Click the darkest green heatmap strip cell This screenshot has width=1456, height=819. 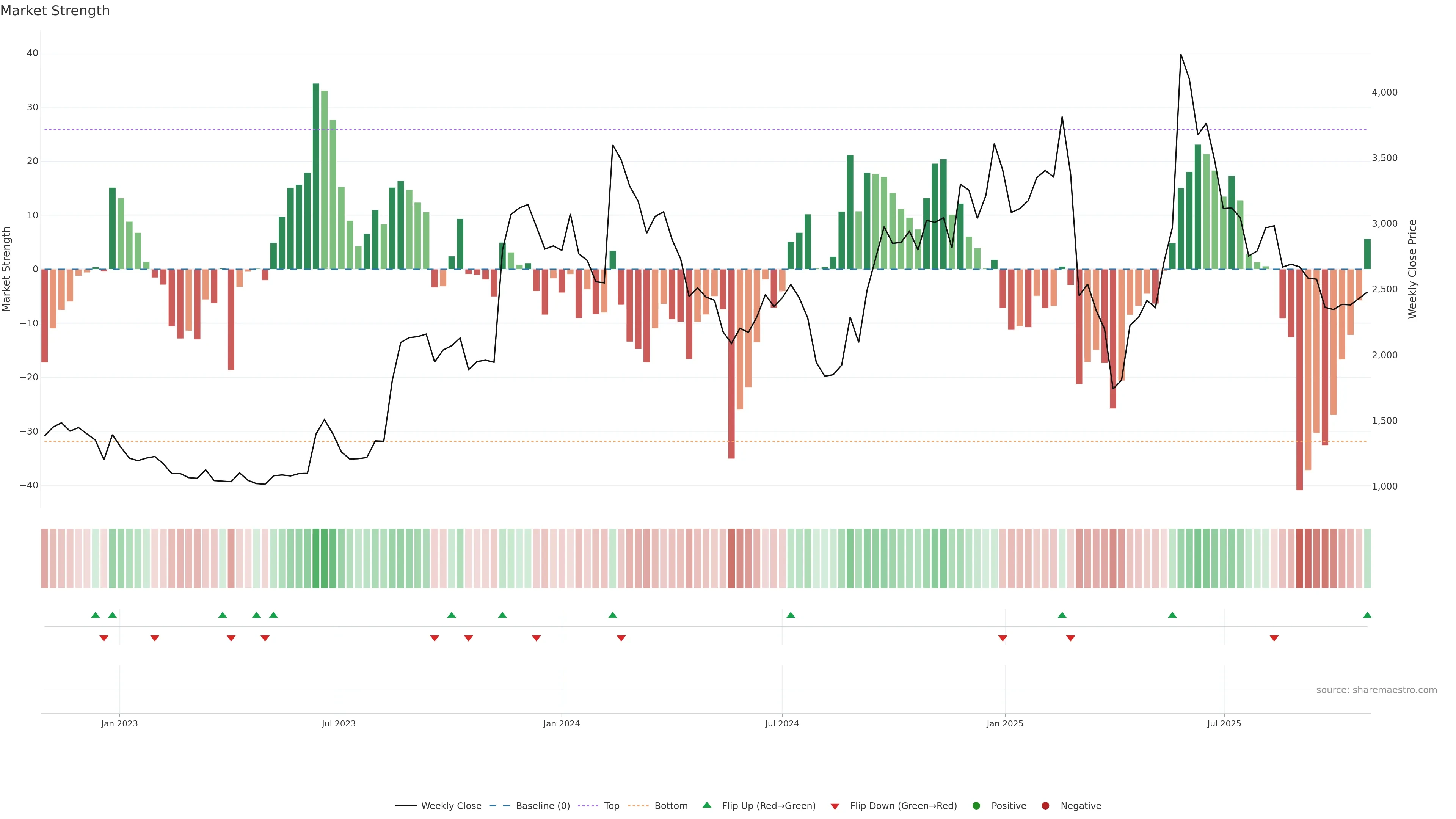point(316,559)
